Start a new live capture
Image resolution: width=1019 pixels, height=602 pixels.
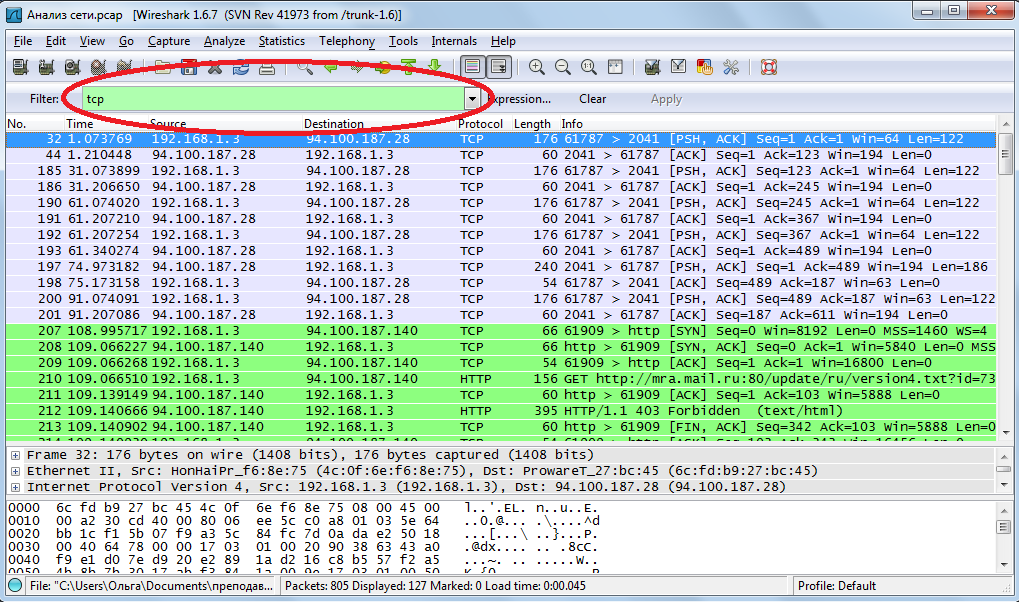(72, 67)
